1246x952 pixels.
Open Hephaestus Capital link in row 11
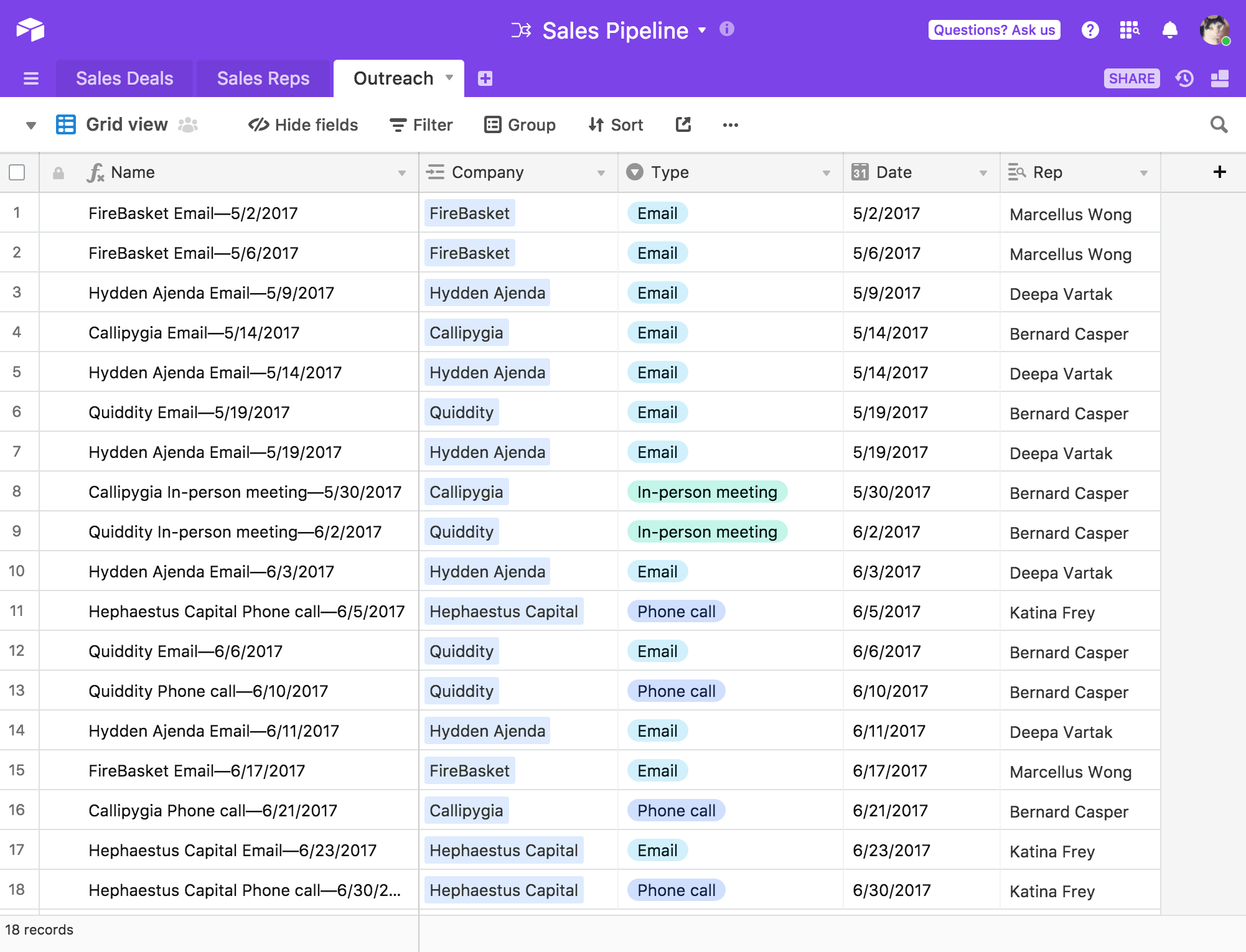coord(504,612)
